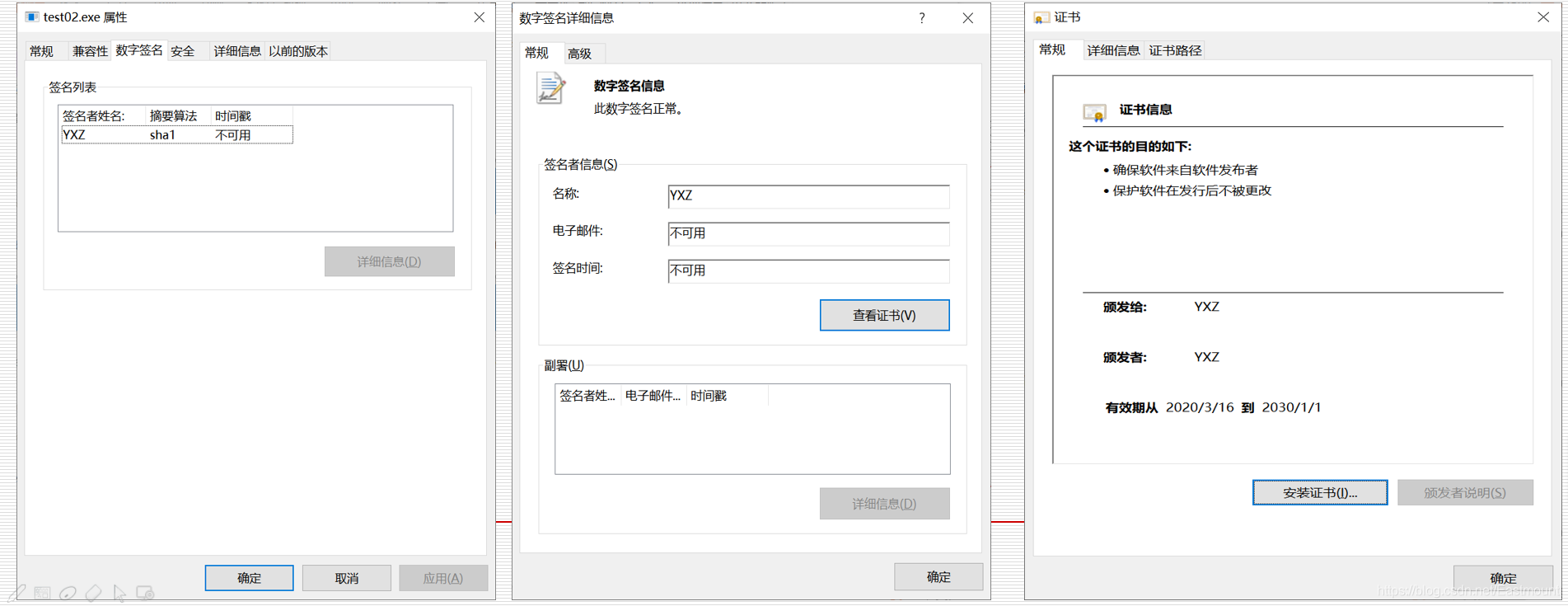Click the 颁发者 YXZ value
1568x606 pixels.
(1206, 357)
